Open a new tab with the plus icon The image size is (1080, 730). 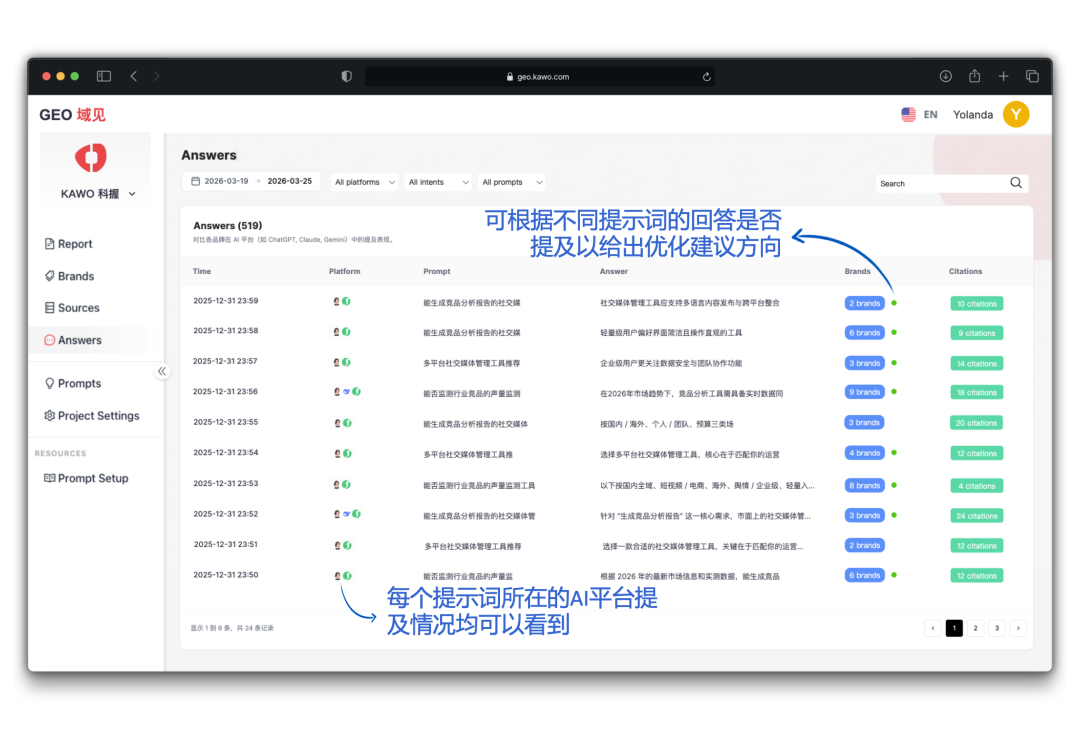point(1003,76)
